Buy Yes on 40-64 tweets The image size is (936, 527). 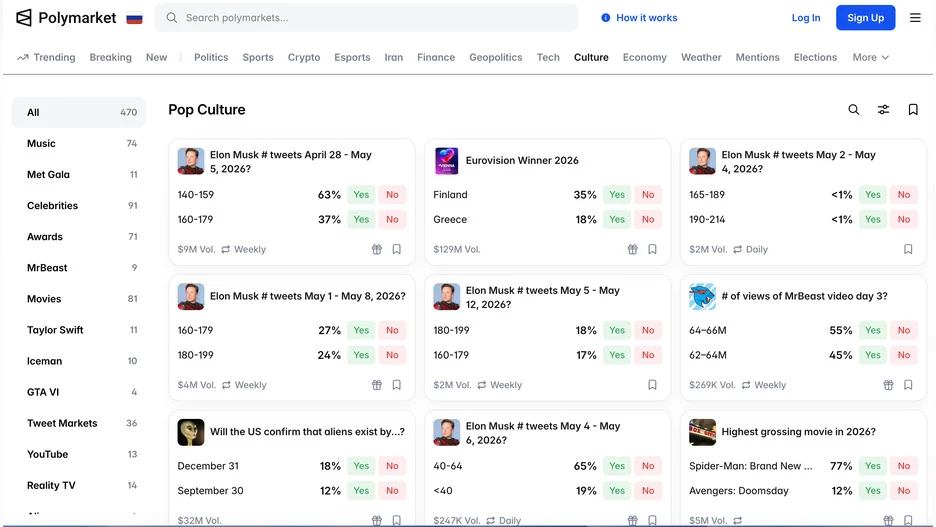[617, 466]
